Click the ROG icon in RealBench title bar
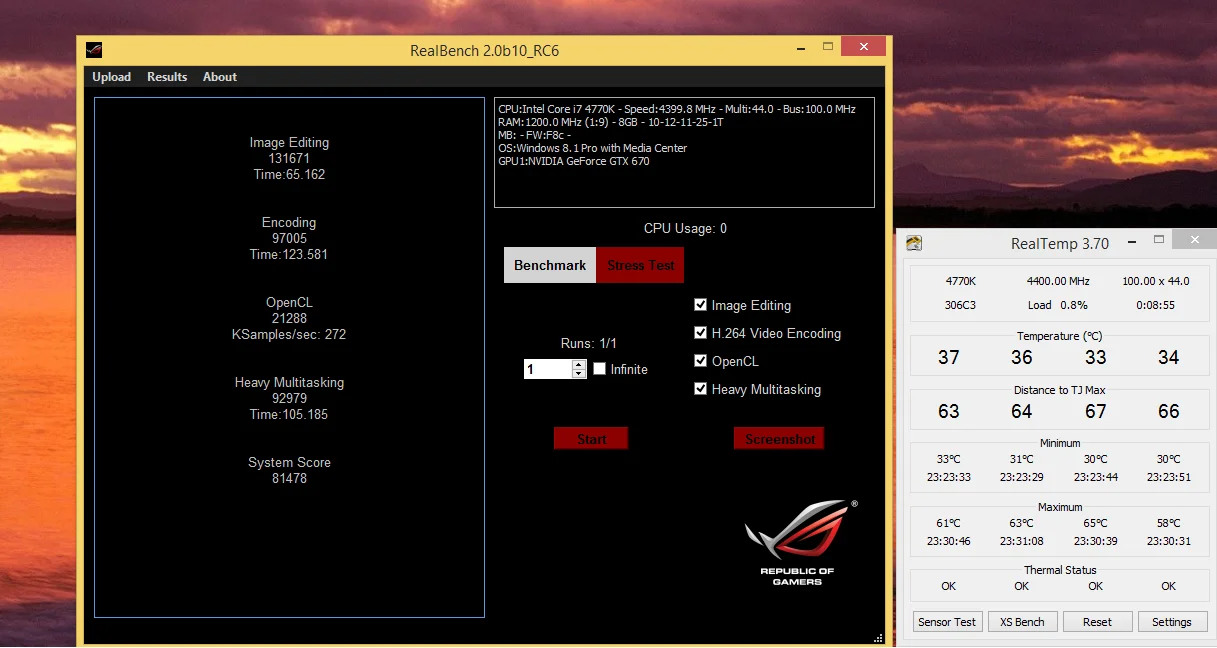The image size is (1217, 648). tap(94, 51)
